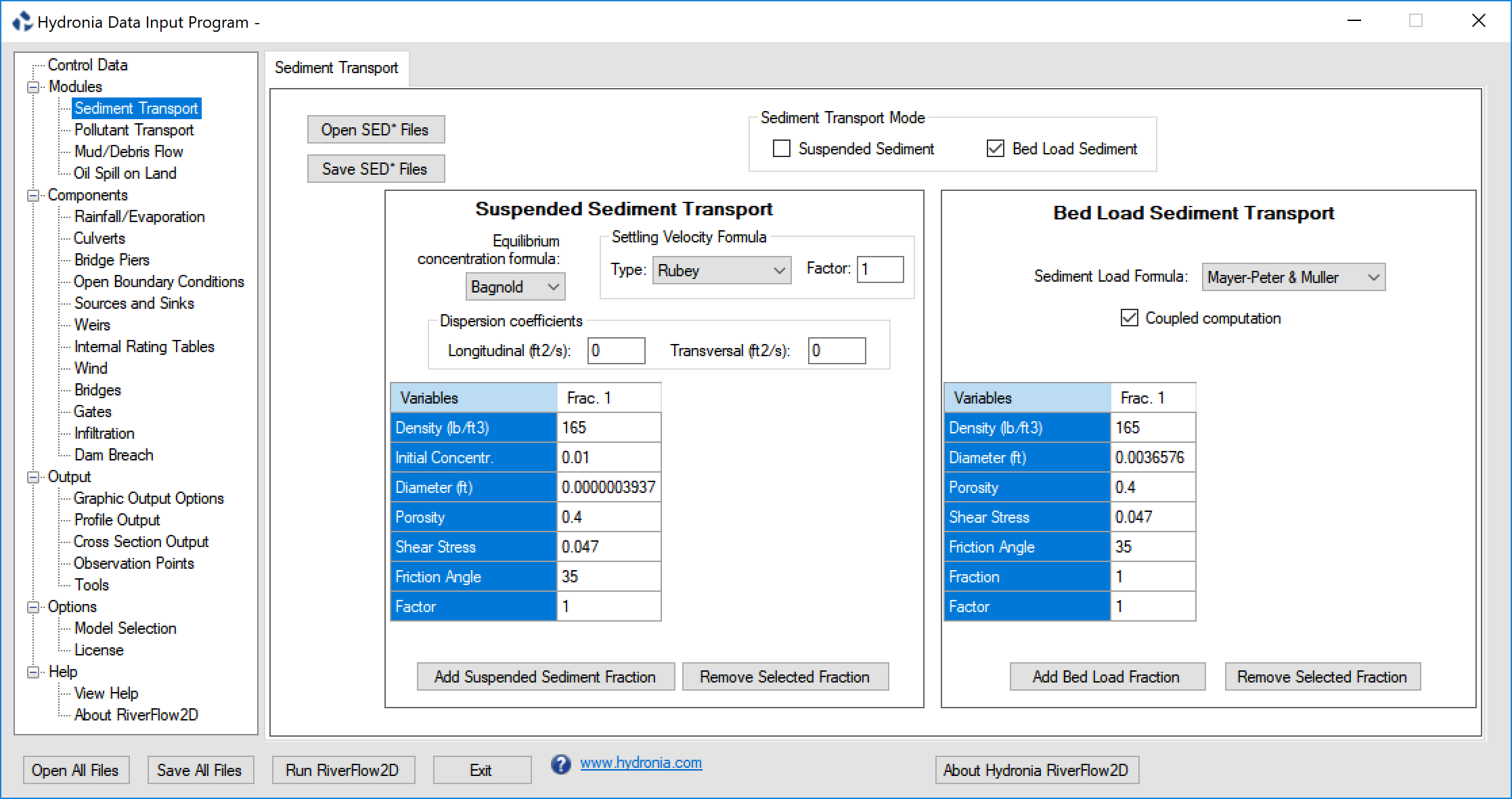Open the Equilibrium concentration formula dropdown

tap(515, 286)
